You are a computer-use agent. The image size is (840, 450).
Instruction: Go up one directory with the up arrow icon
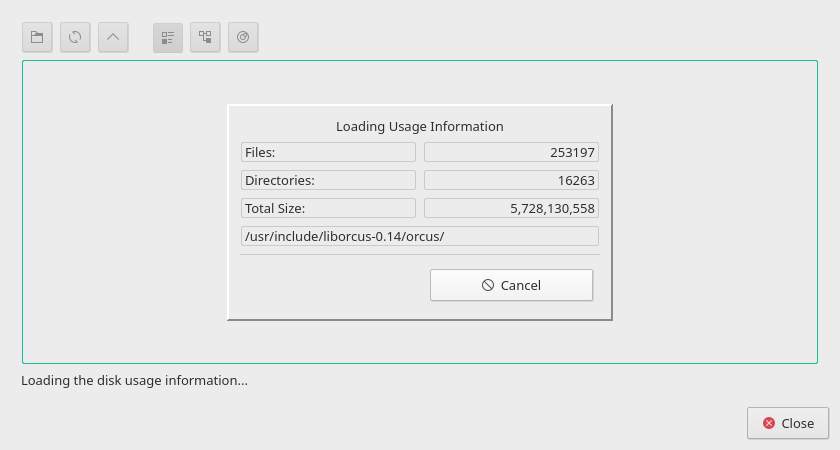point(113,38)
